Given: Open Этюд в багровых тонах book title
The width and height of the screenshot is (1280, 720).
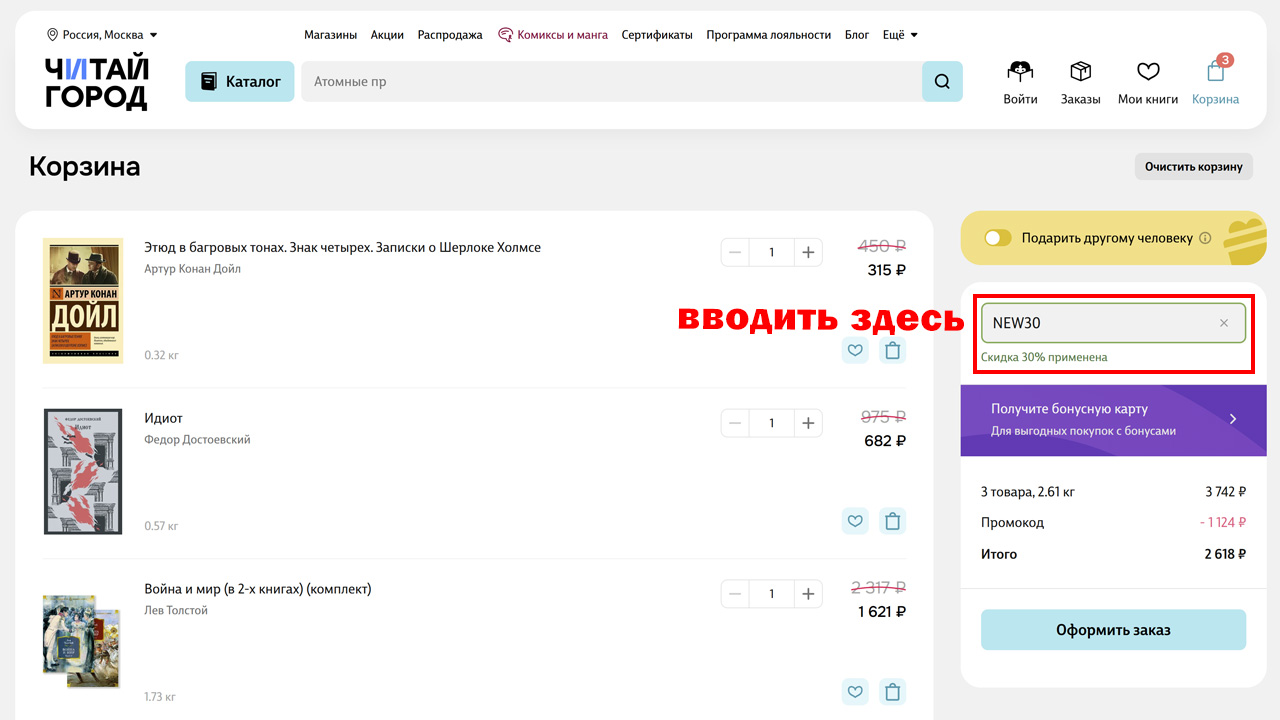Looking at the screenshot, I should 343,247.
